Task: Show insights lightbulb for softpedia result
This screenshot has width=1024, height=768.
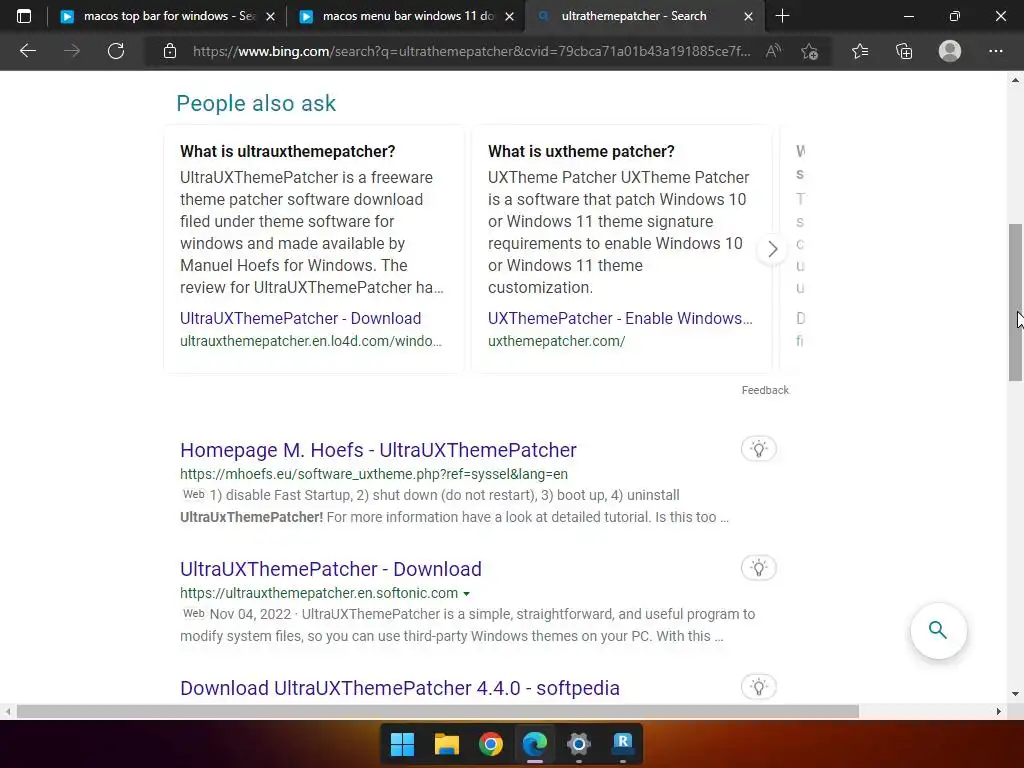Action: pos(758,687)
